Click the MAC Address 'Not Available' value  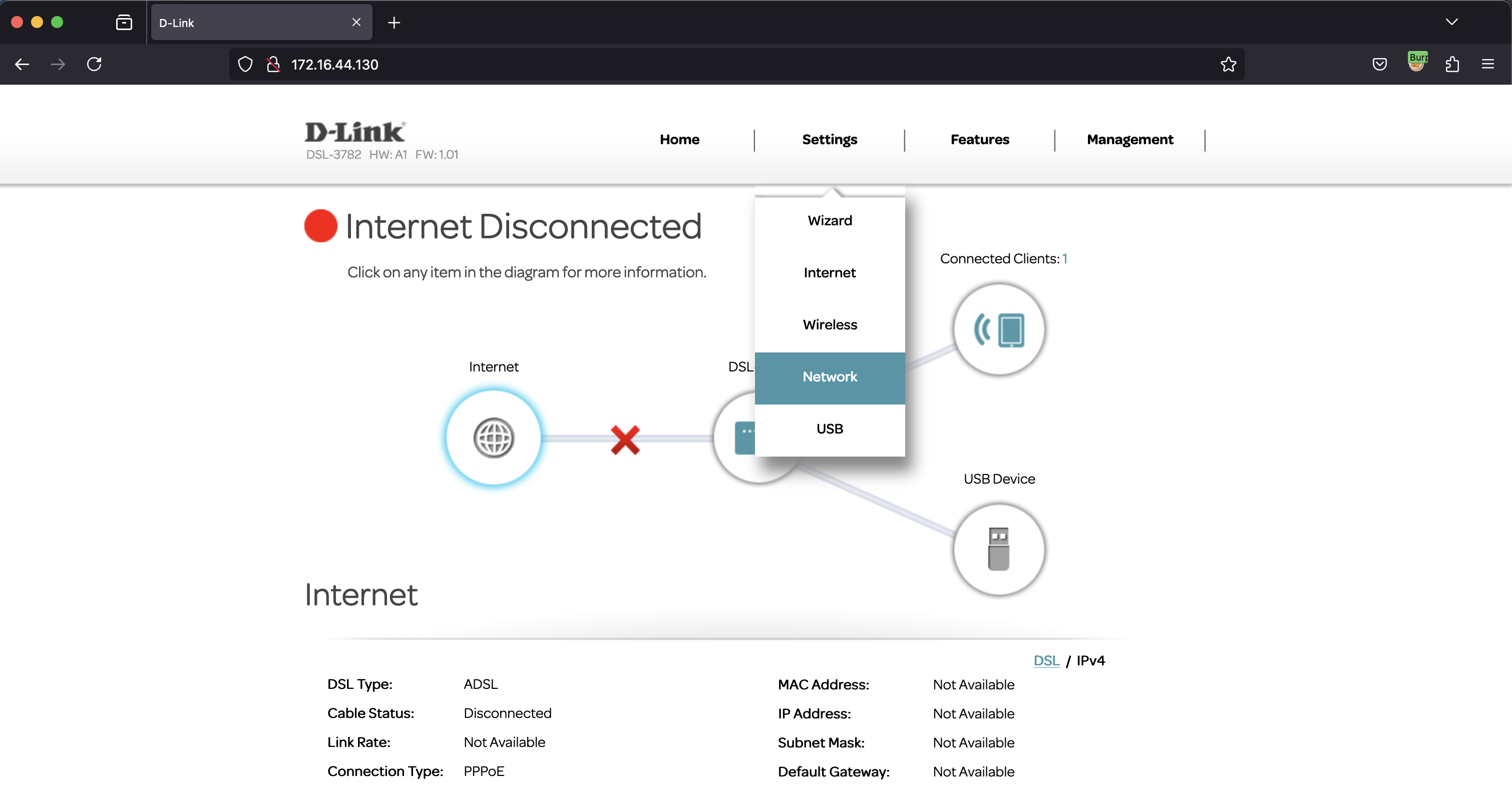click(x=974, y=685)
